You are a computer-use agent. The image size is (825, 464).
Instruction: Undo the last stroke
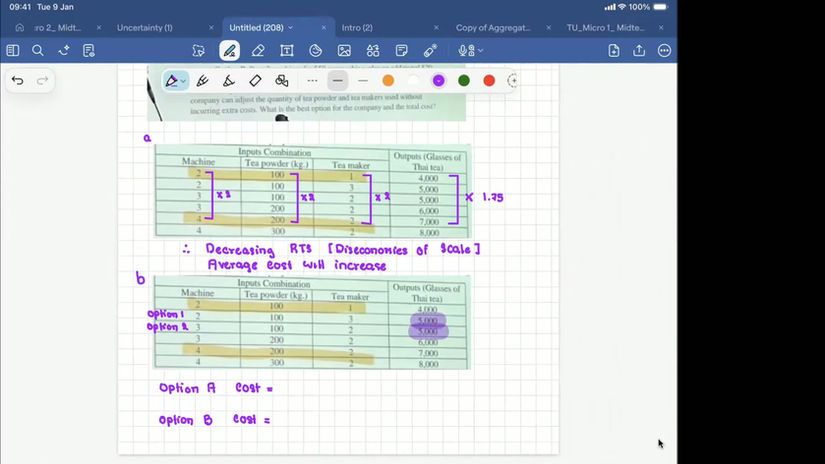tap(17, 80)
